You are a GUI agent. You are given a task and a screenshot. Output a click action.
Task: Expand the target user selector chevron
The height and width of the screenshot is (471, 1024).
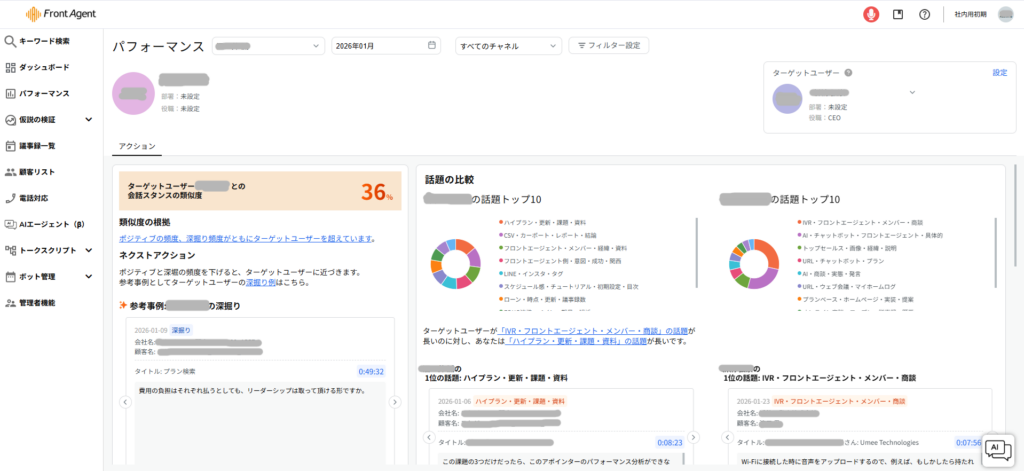click(x=911, y=92)
